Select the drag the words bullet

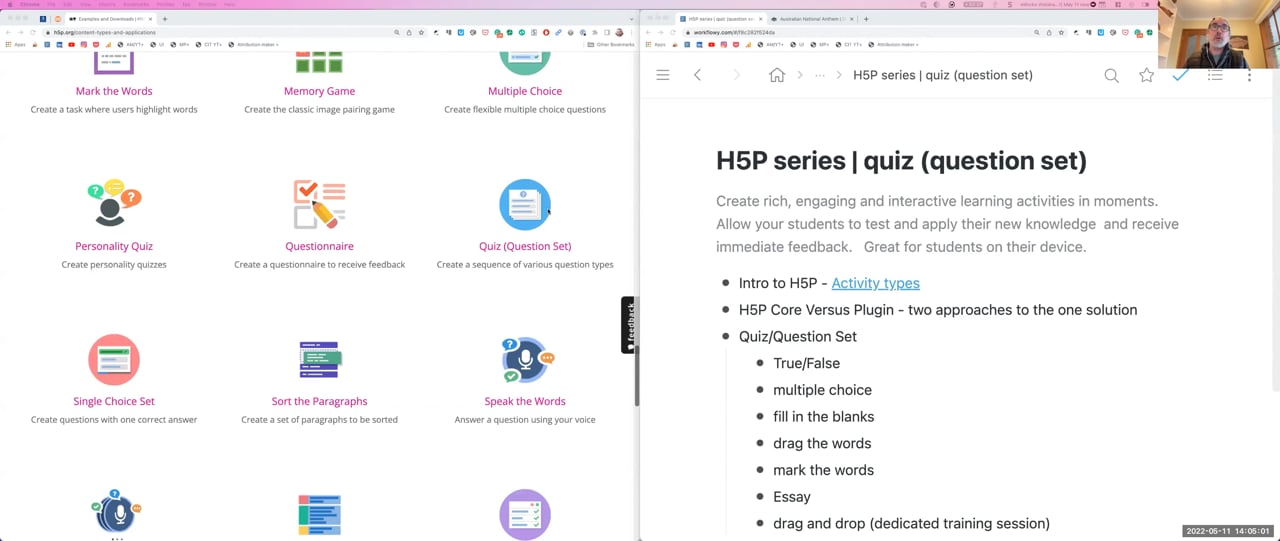tap(822, 443)
